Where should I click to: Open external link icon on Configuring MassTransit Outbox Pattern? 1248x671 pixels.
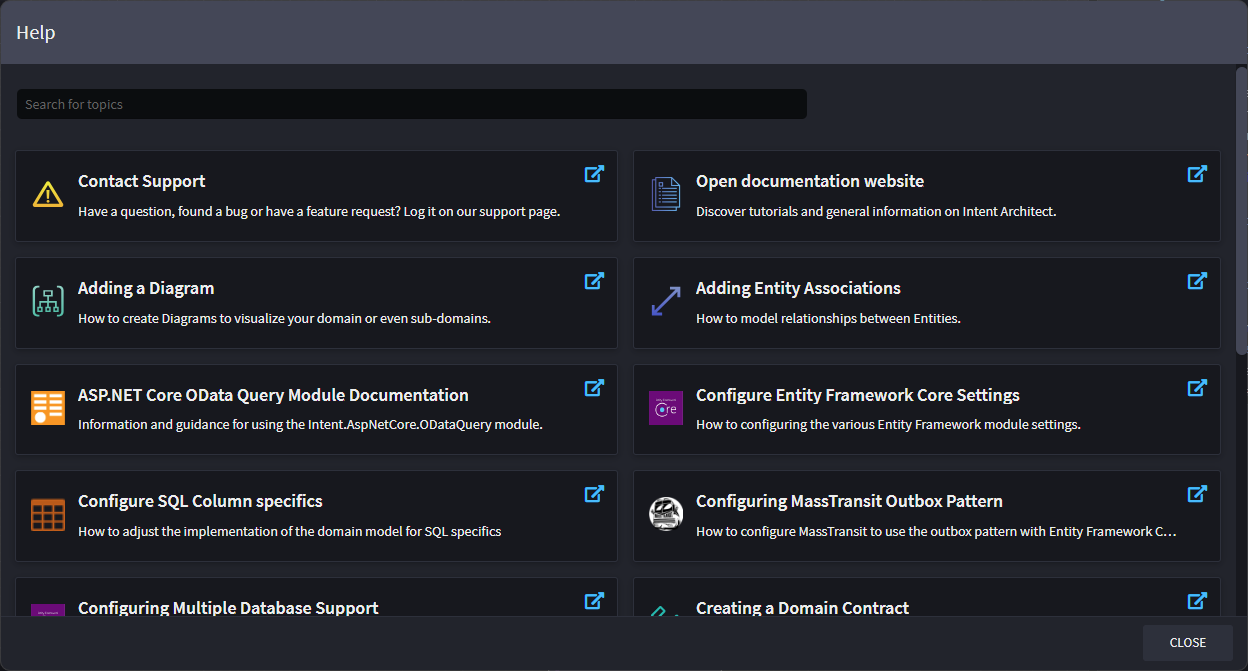1197,494
